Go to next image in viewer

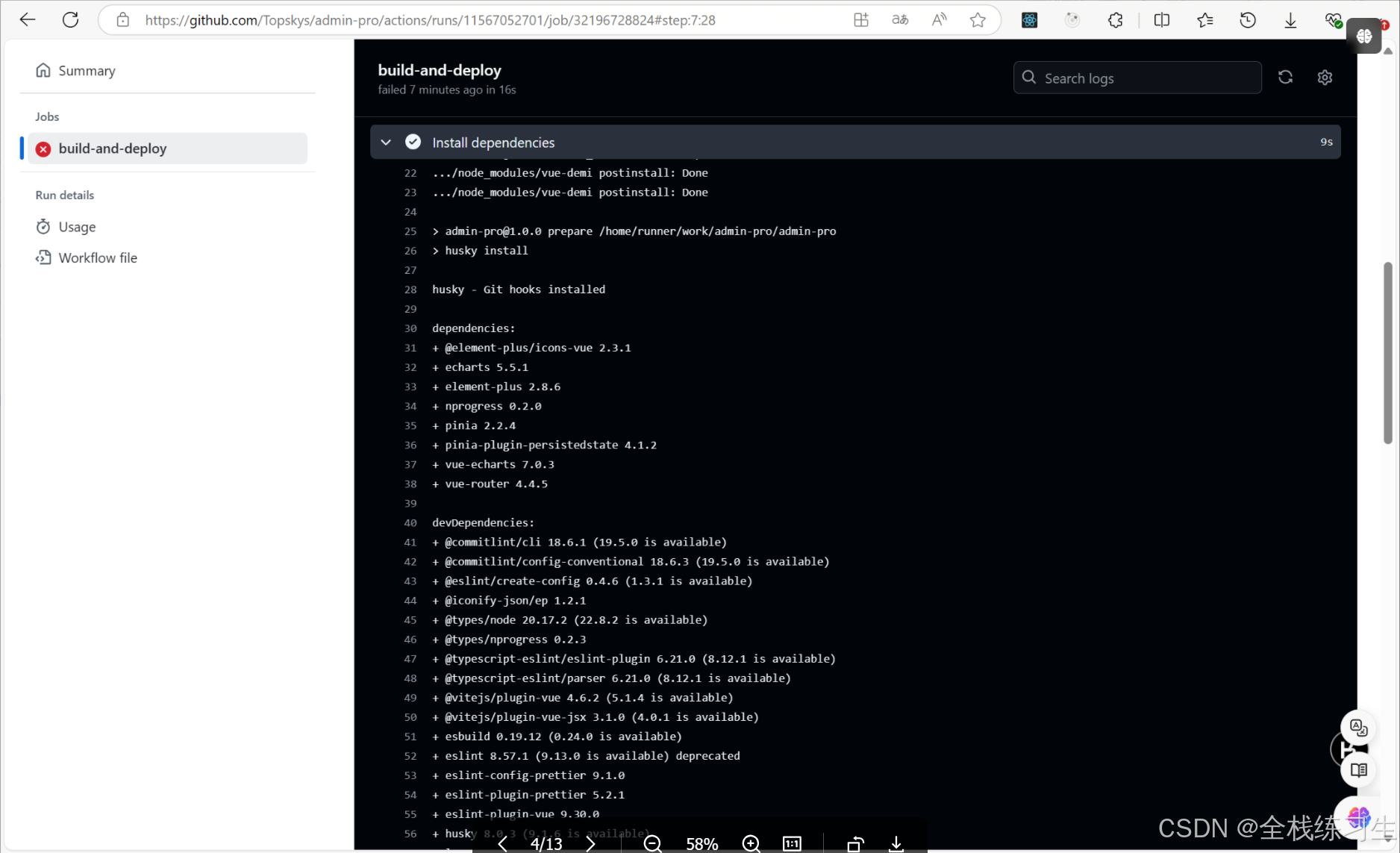point(591,843)
